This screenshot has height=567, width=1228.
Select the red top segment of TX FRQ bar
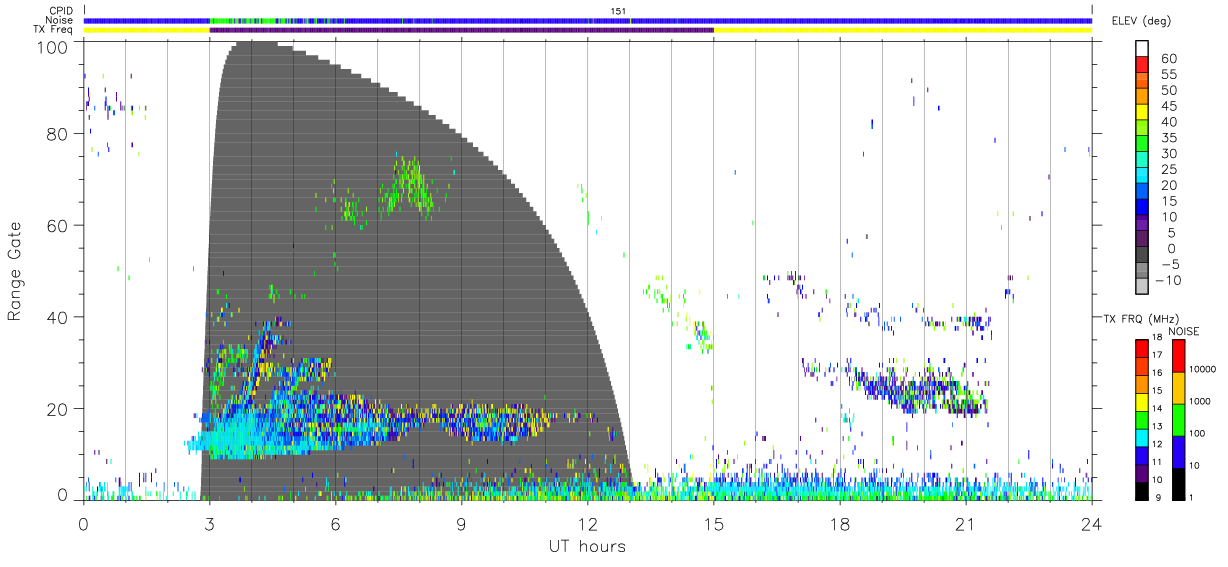click(x=1142, y=348)
